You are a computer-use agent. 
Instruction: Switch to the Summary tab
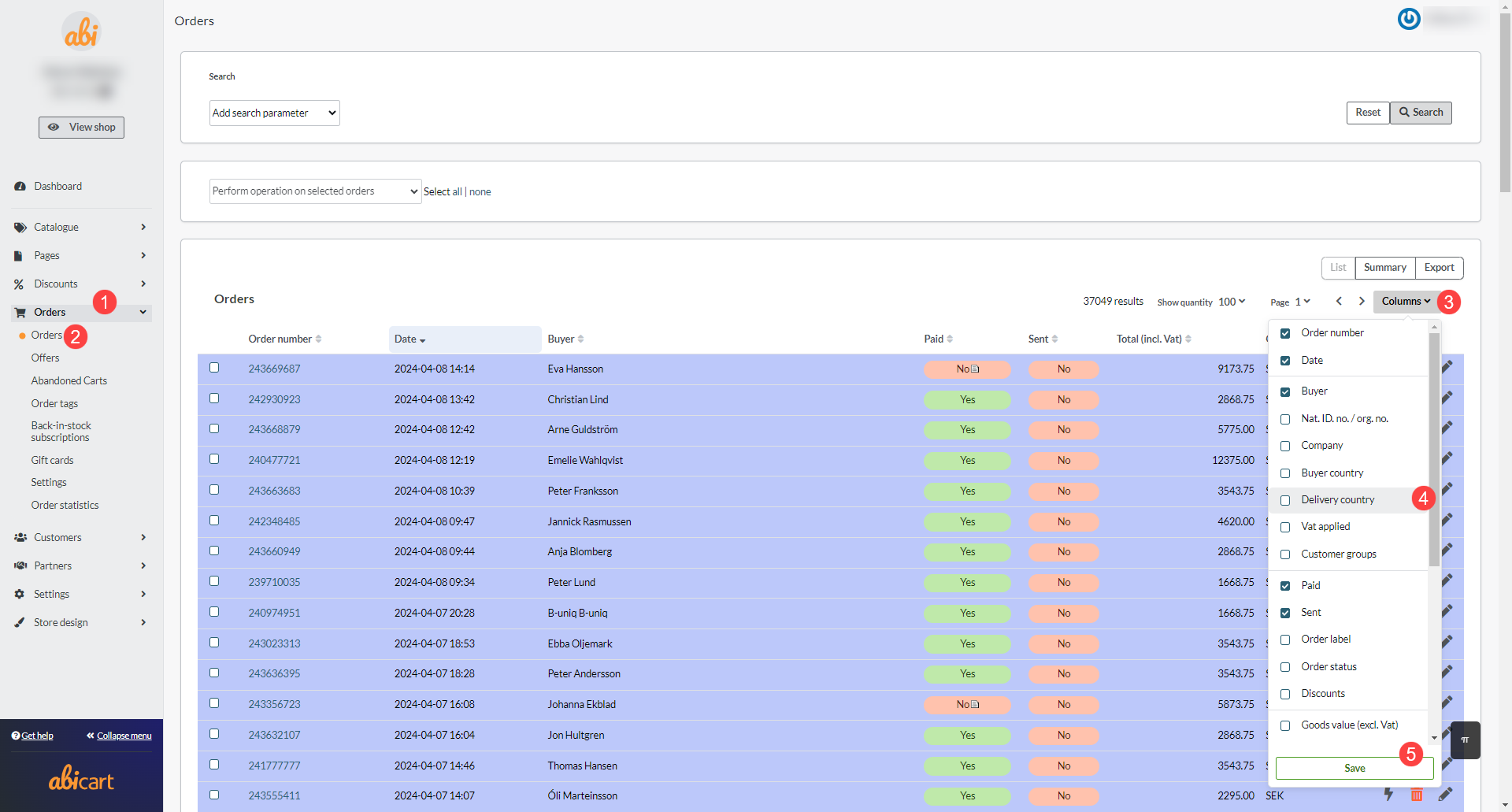click(x=1385, y=268)
